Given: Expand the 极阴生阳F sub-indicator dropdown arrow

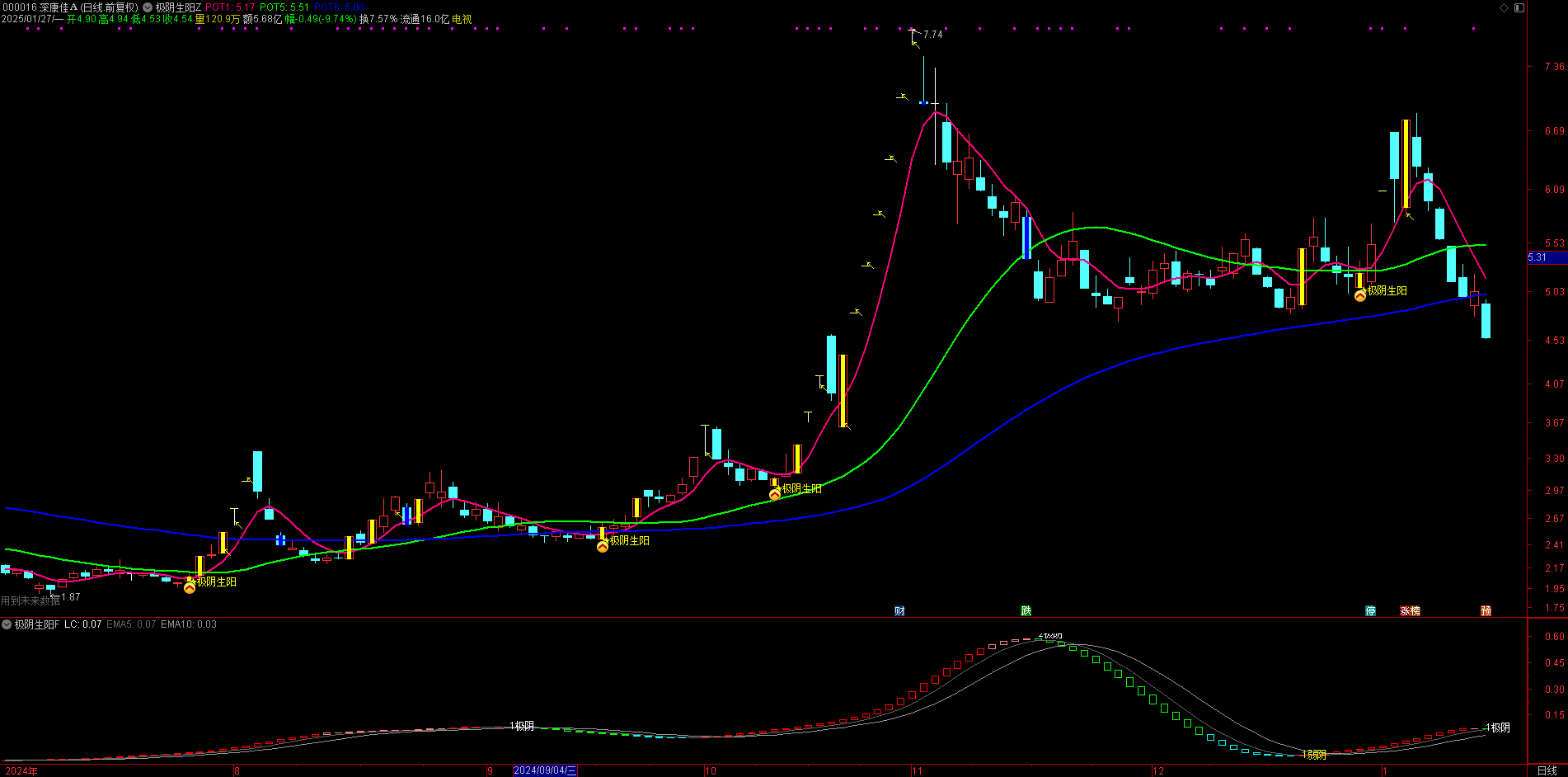Looking at the screenshot, I should pyautogui.click(x=7, y=624).
